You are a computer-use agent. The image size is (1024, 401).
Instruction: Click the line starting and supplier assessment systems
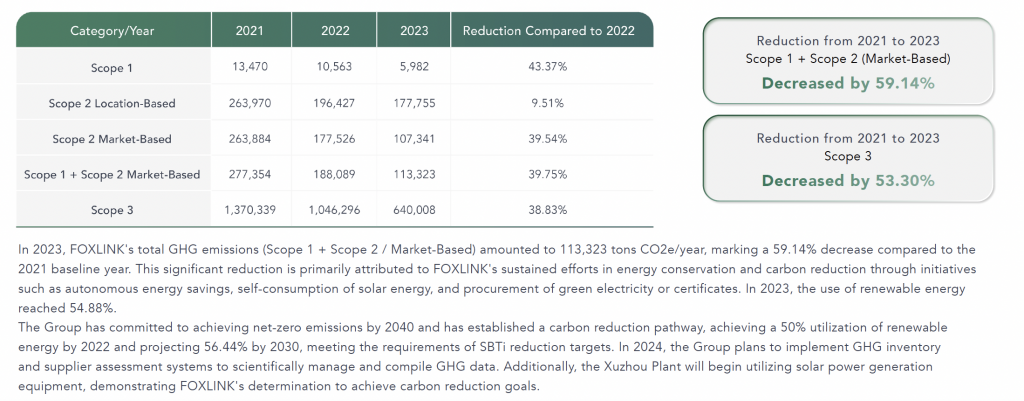475,366
